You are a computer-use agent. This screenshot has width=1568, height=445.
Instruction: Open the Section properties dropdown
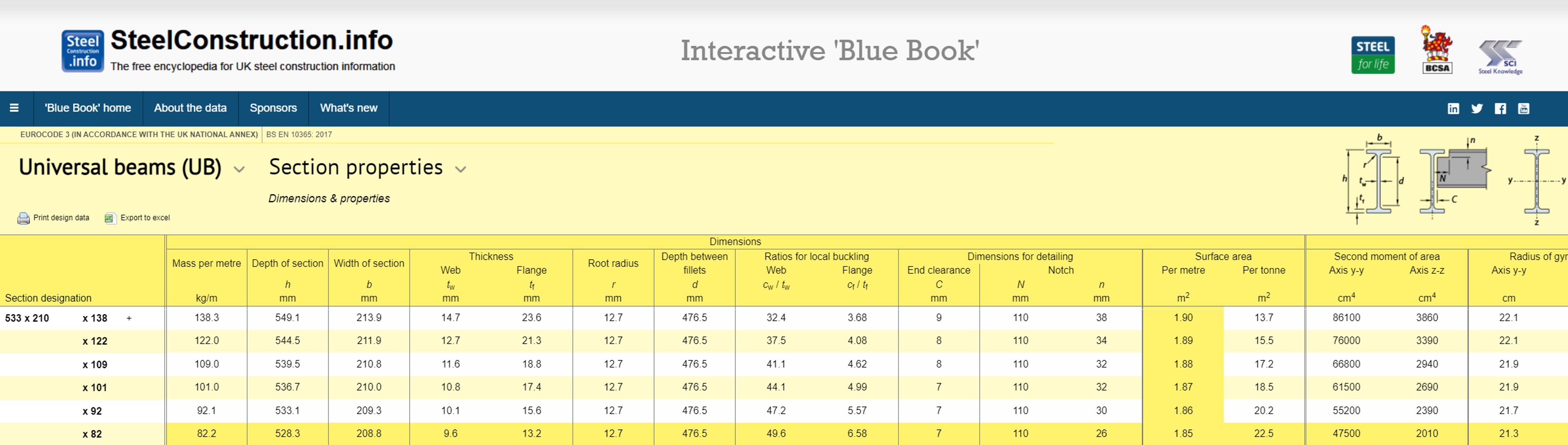[461, 169]
